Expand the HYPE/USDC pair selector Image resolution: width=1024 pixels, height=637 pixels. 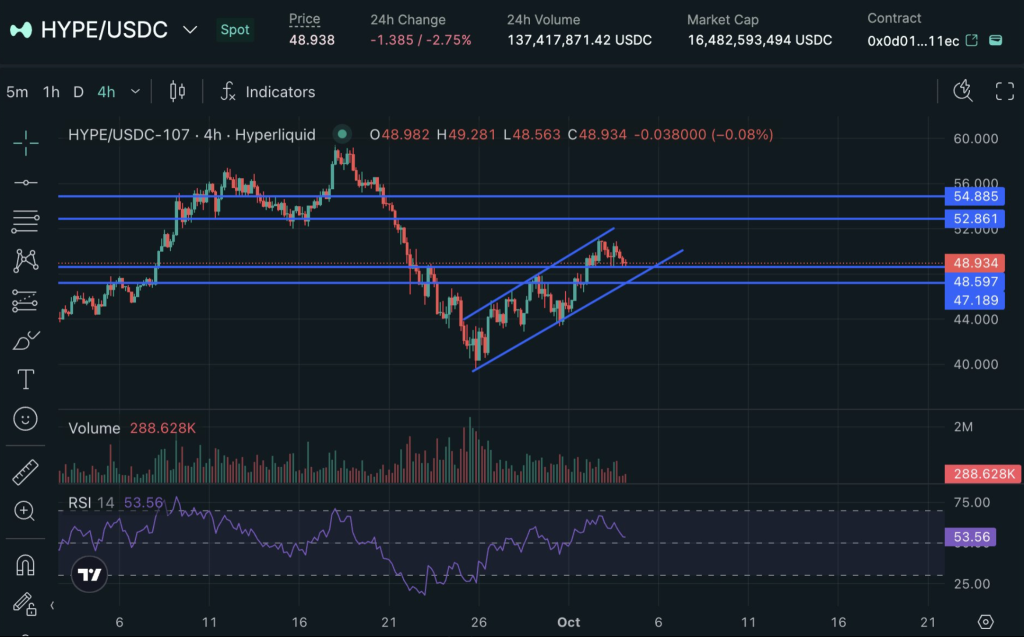click(190, 30)
